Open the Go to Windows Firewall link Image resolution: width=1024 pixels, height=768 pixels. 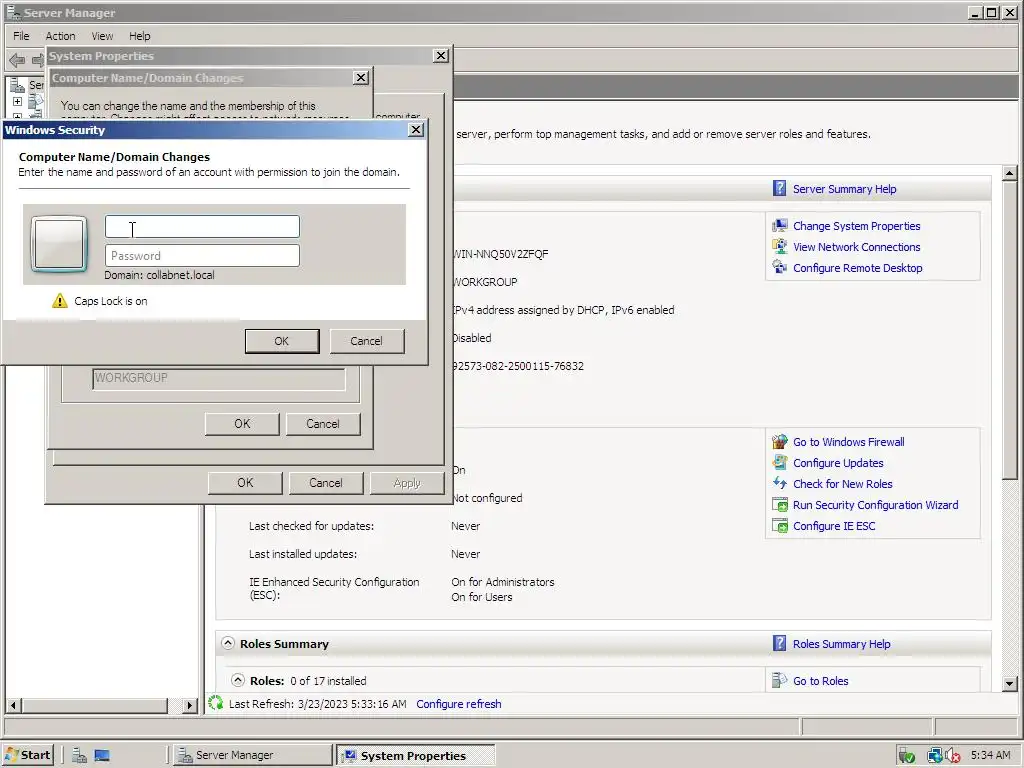[x=848, y=442]
